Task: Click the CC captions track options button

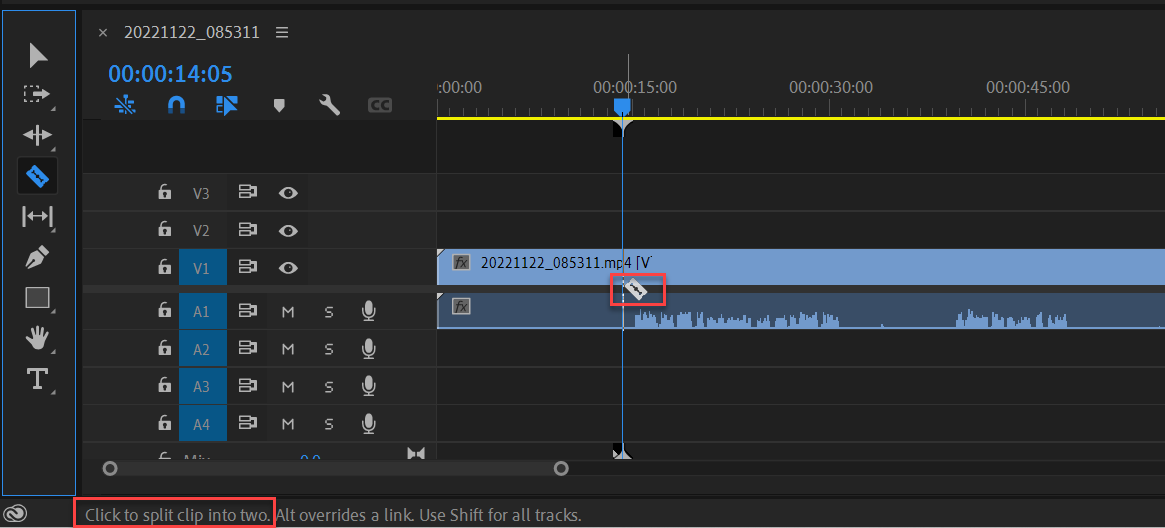Action: coord(380,106)
